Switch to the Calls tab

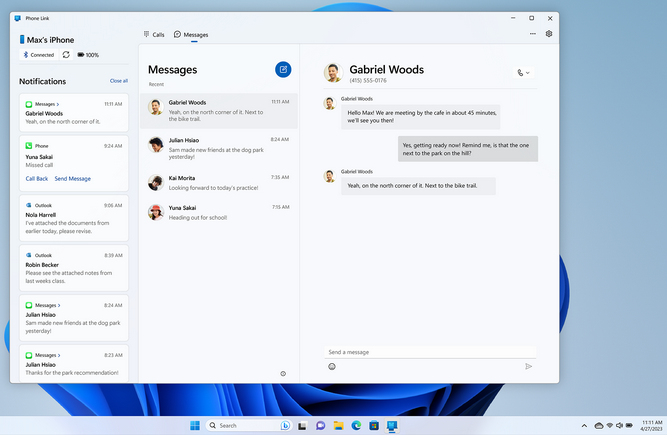tap(154, 34)
